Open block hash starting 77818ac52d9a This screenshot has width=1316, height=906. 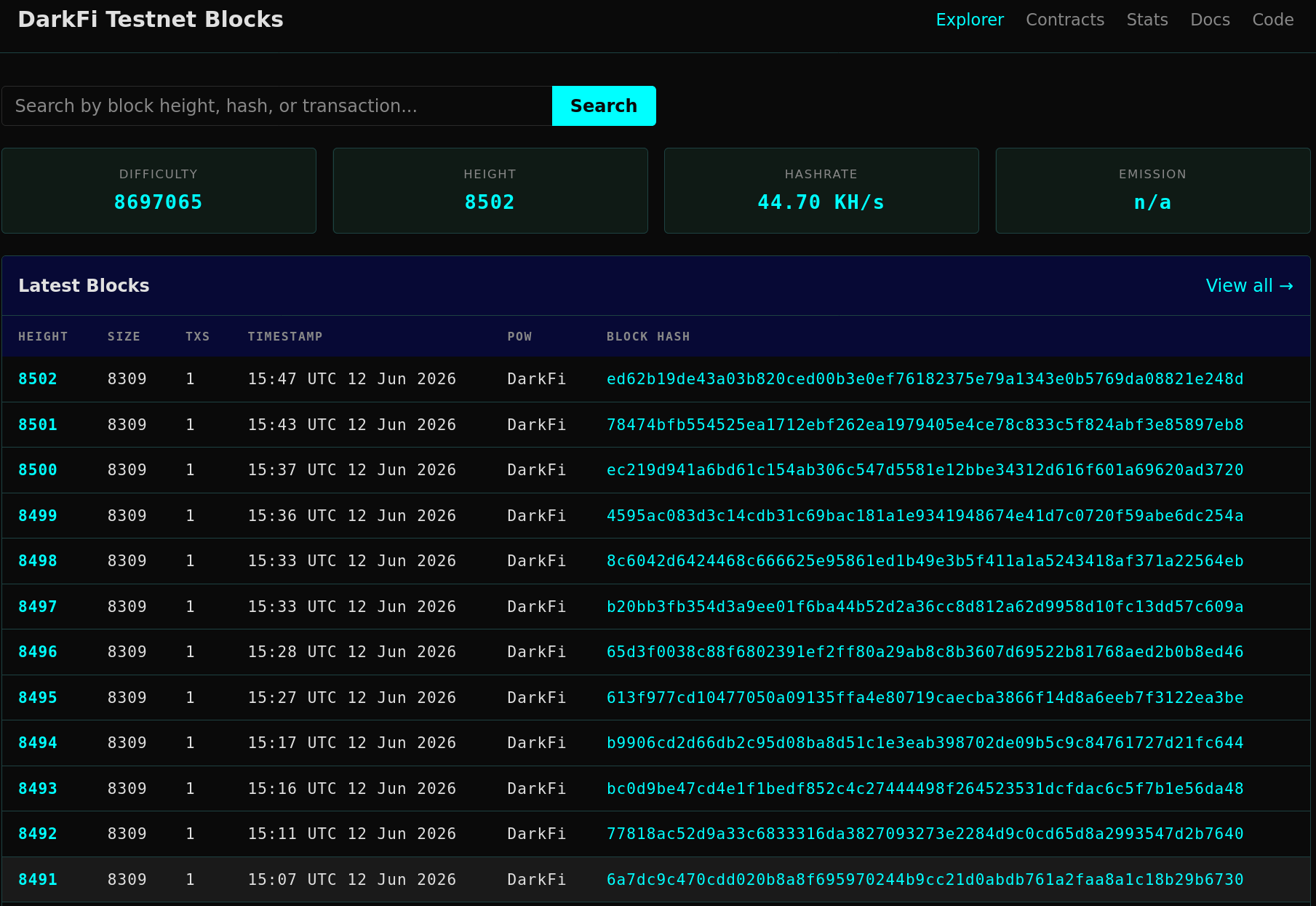(925, 834)
